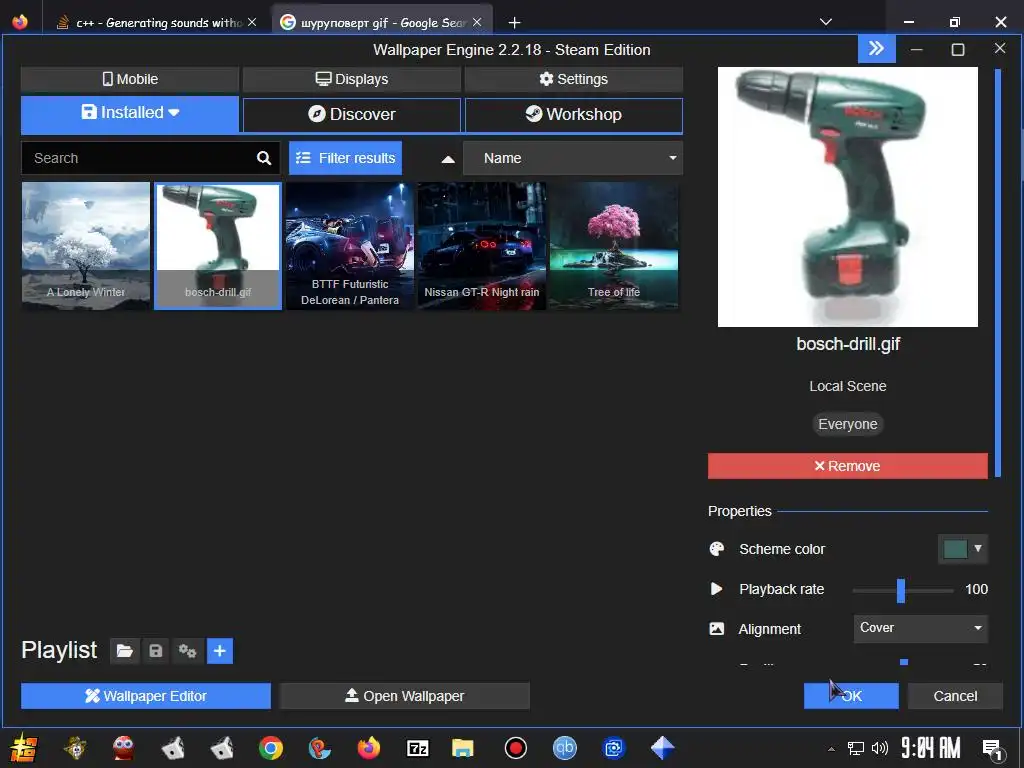Add wallpaper to playlist with plus
The image size is (1024, 768).
pyautogui.click(x=220, y=651)
